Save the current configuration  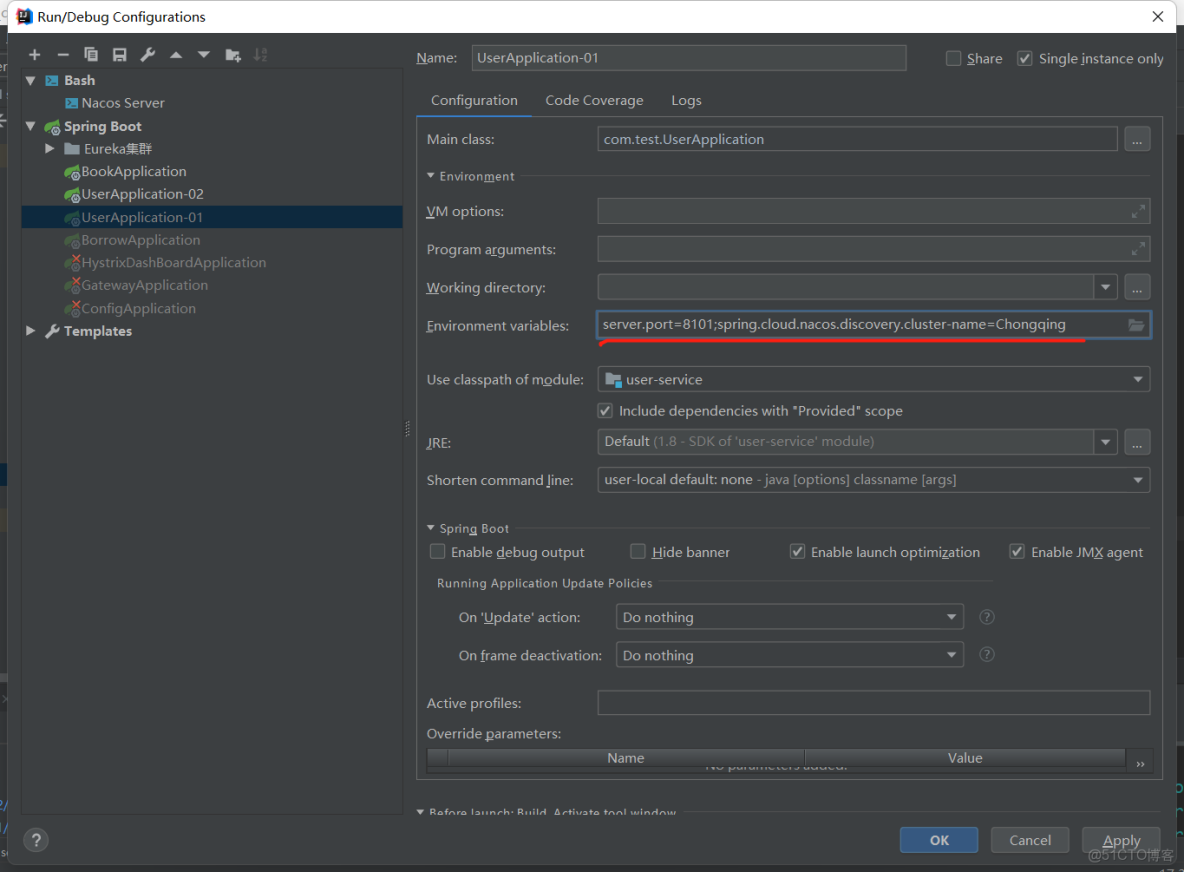(119, 55)
